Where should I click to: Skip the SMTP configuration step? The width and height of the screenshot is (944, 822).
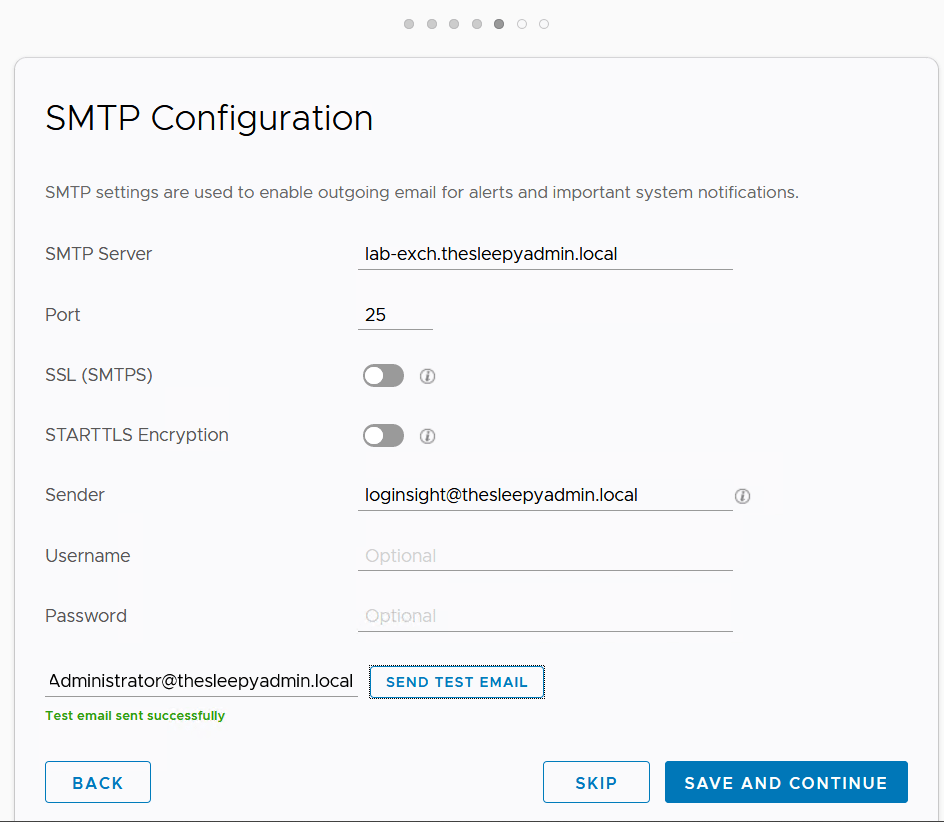tap(596, 782)
